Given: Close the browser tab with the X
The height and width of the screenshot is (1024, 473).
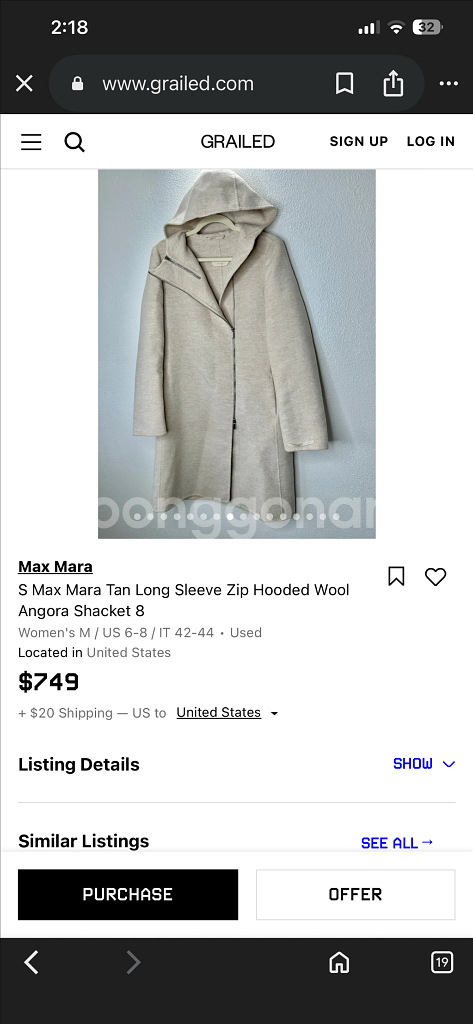Looking at the screenshot, I should click(x=24, y=84).
